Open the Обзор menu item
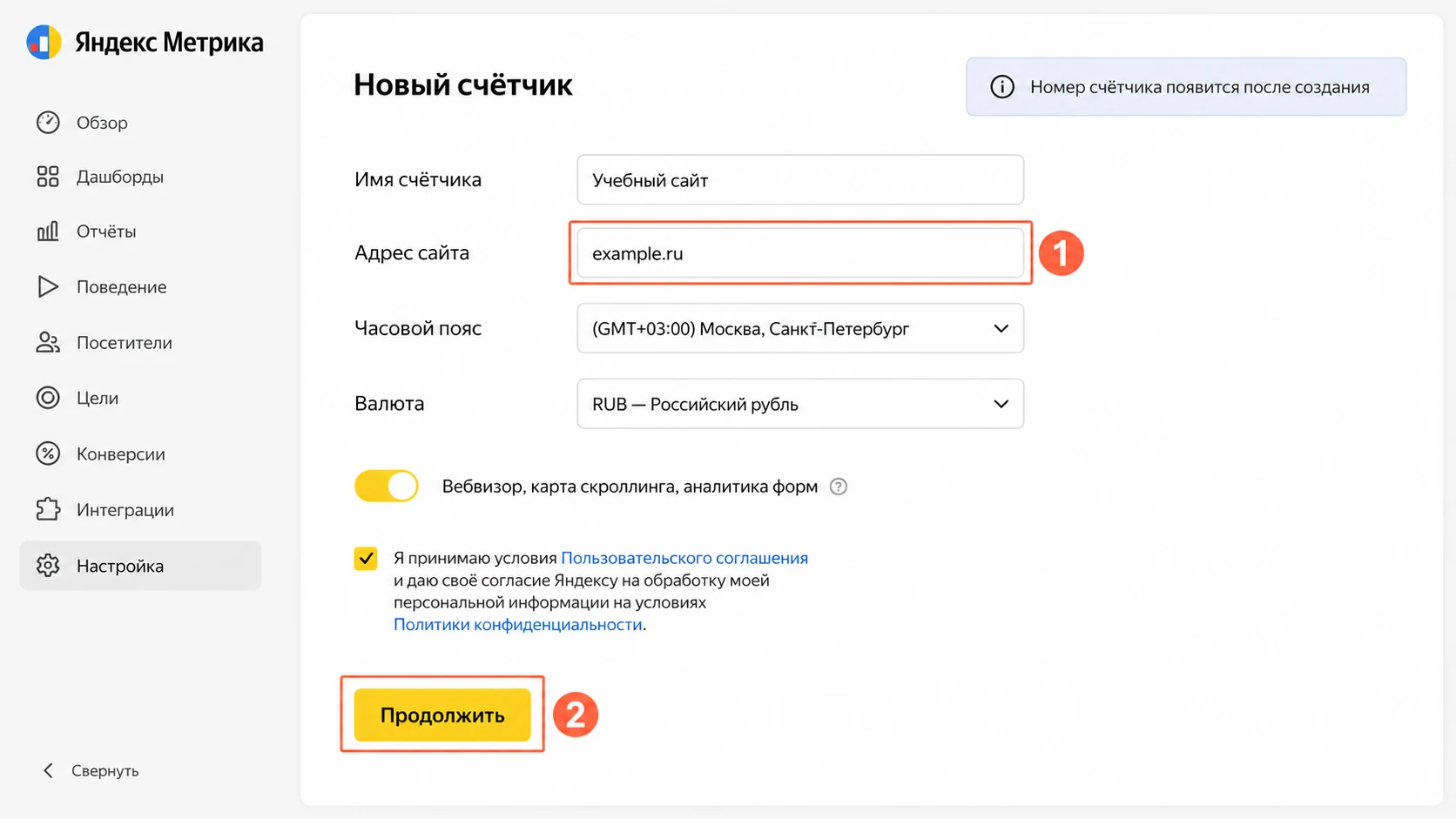 click(x=140, y=123)
